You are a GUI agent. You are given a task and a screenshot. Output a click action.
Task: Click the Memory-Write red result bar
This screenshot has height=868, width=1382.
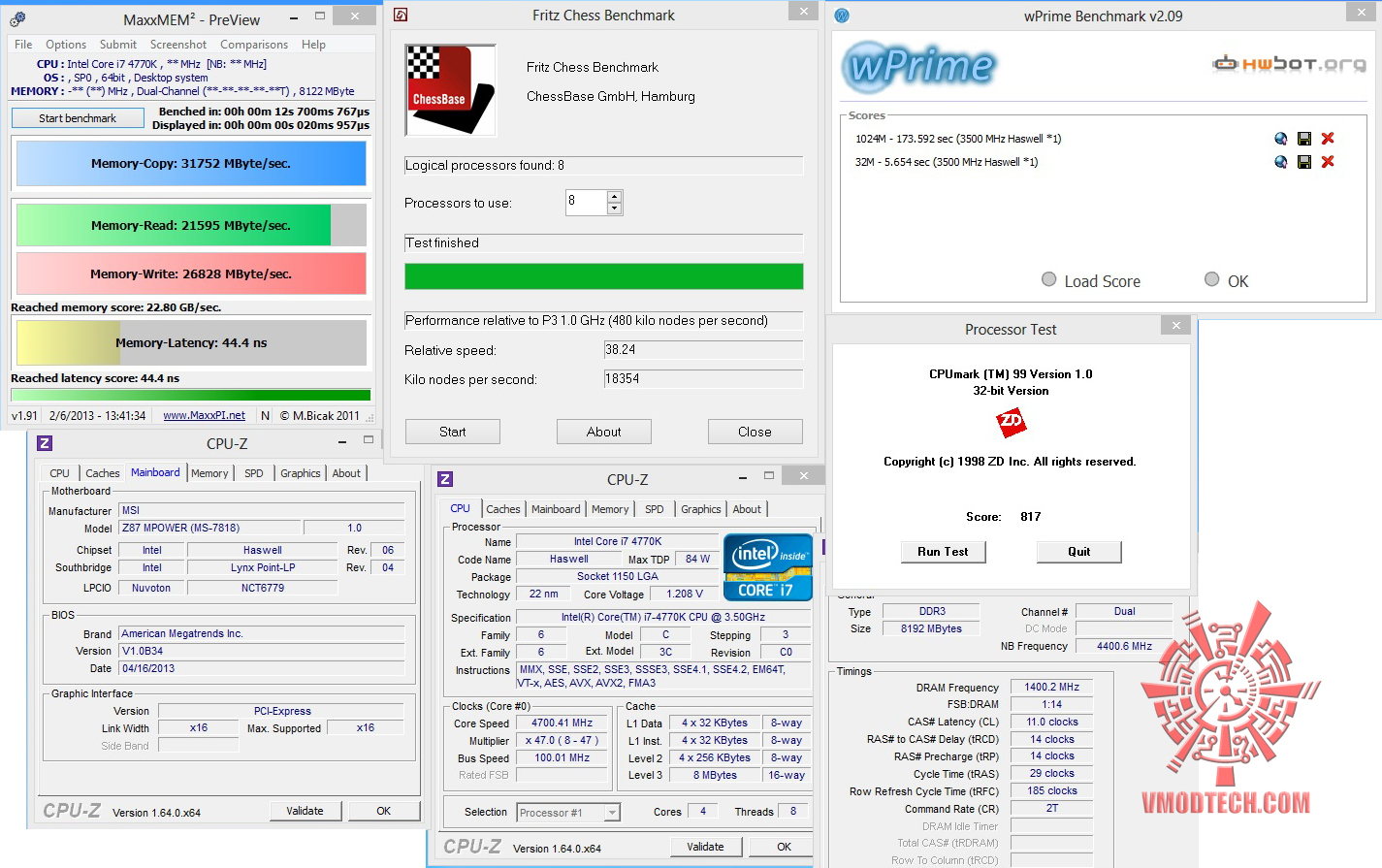191,273
